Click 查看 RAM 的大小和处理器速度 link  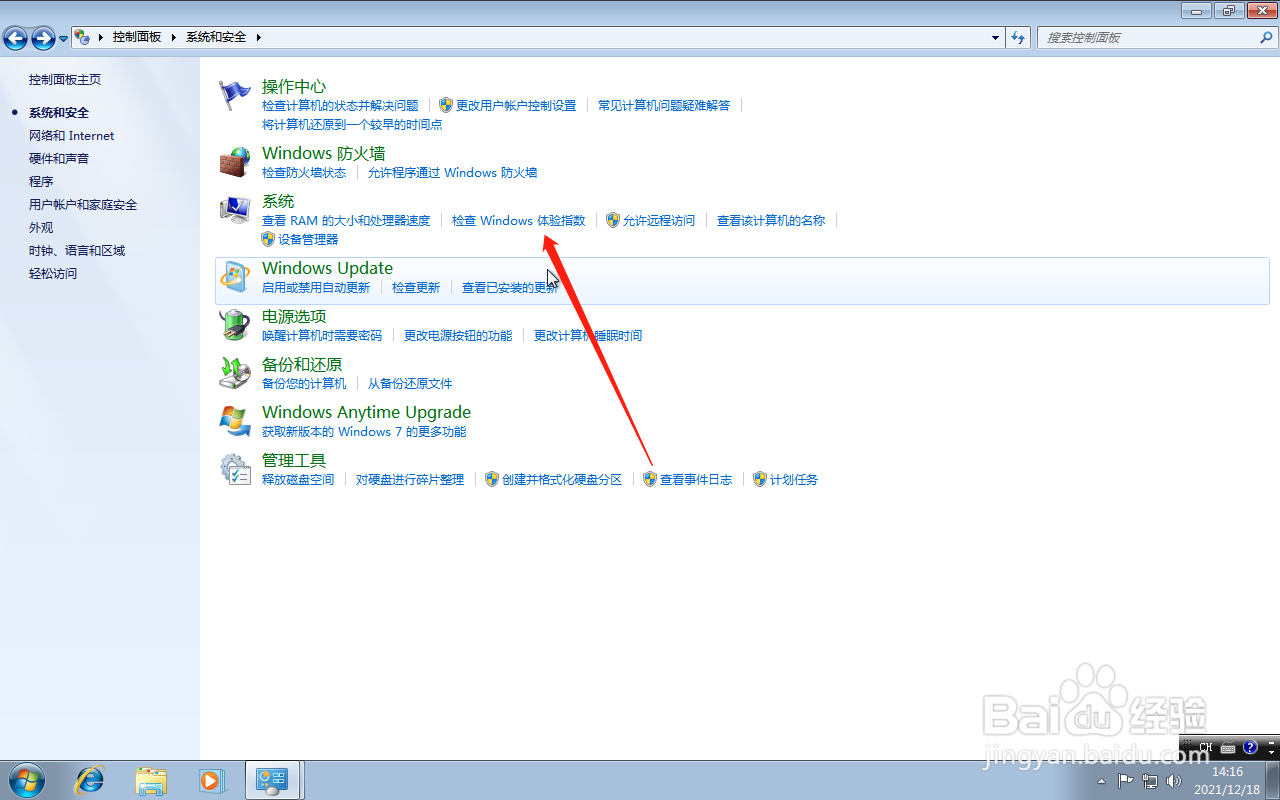point(346,220)
